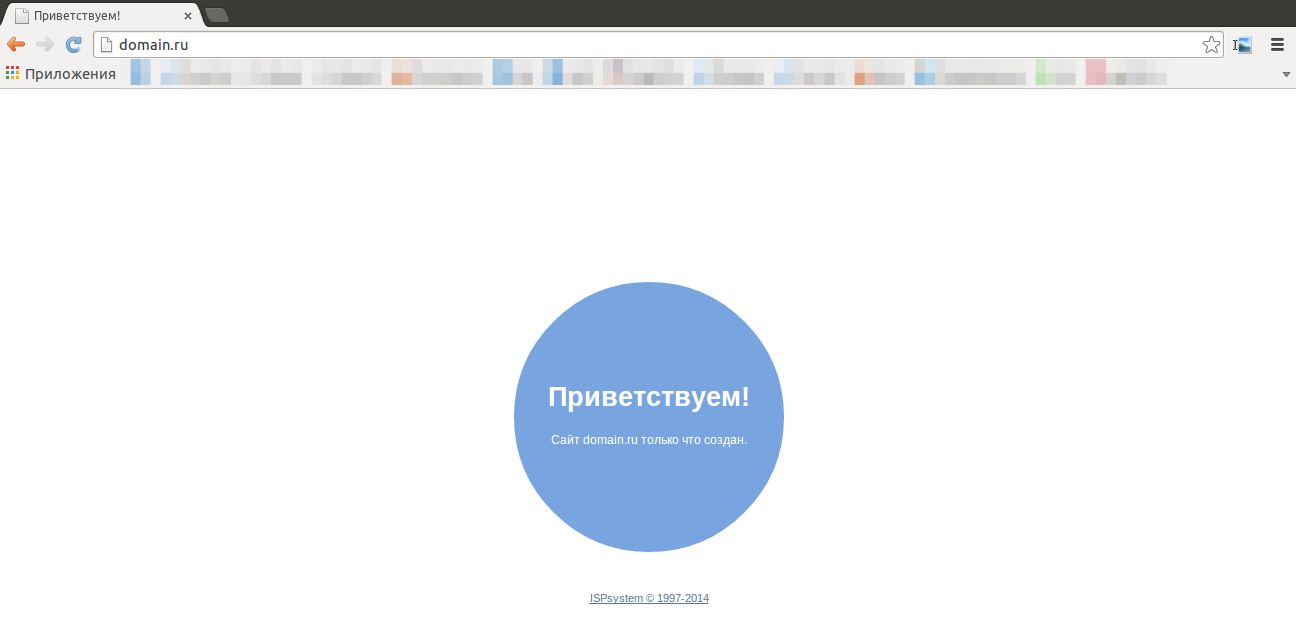Open the Chrome hamburger menu
1296x618 pixels.
[1277, 44]
